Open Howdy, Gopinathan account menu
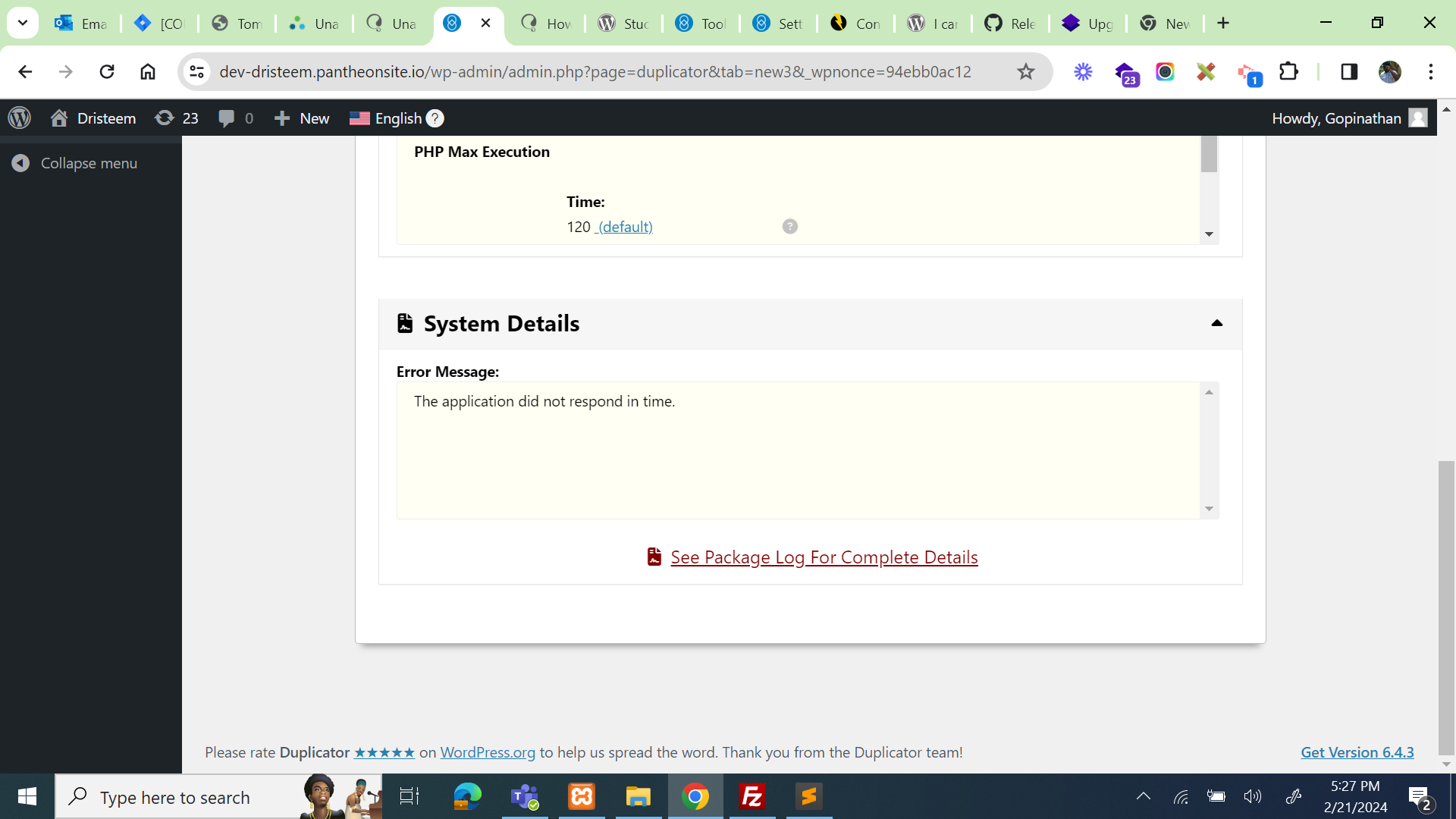 (1350, 118)
